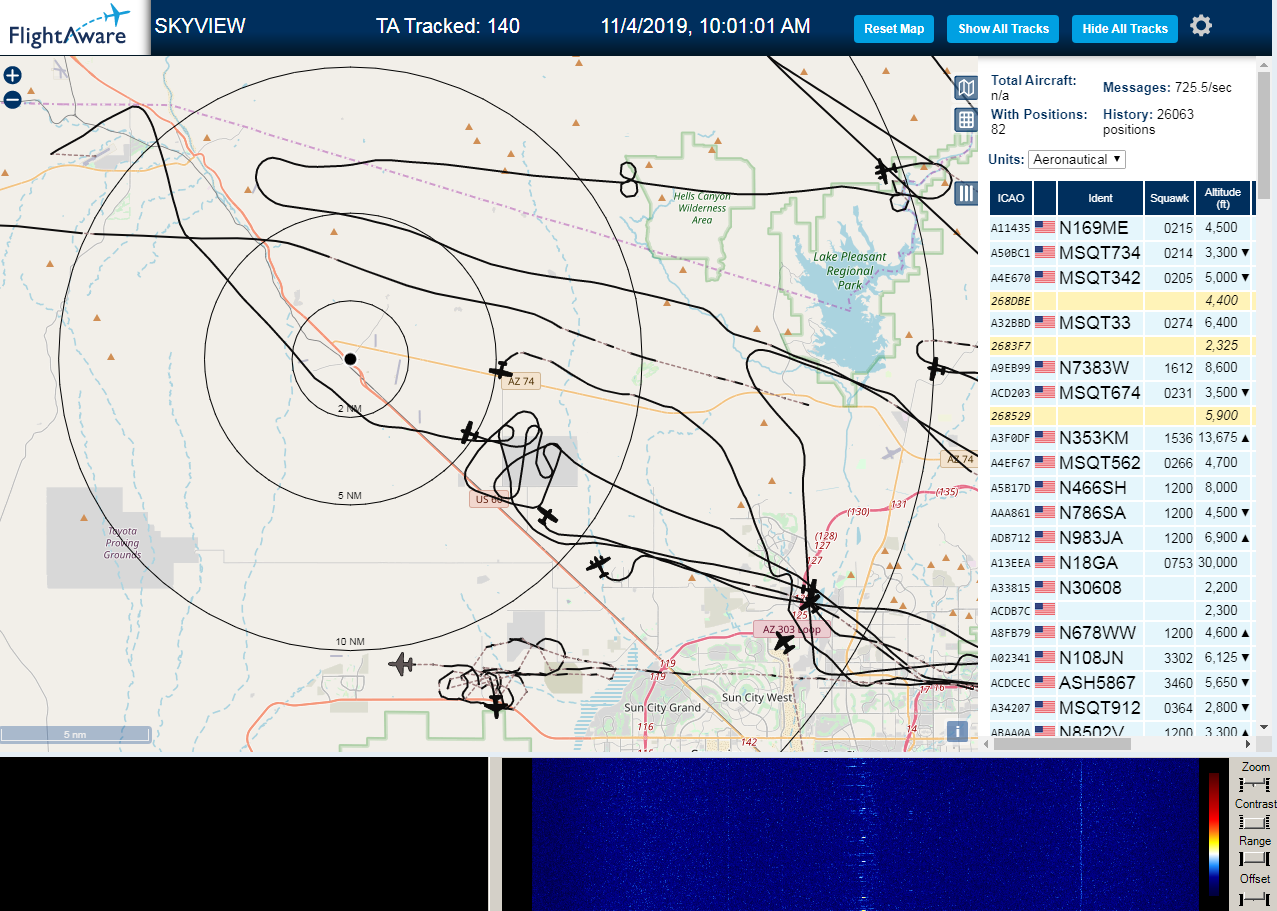Select the N7383W aircraft row
This screenshot has height=911, width=1277.
tap(1120, 367)
